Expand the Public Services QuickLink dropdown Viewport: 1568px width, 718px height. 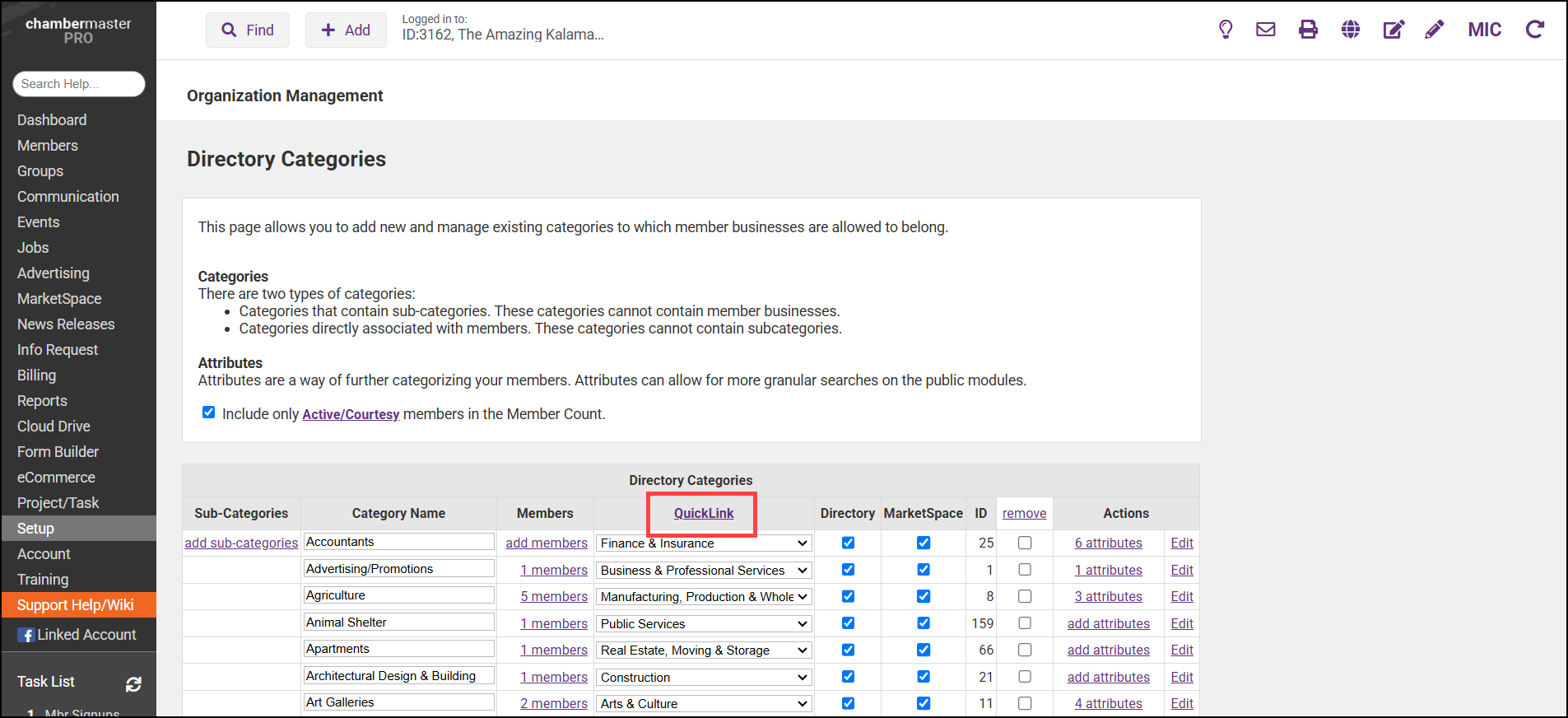[x=704, y=624]
